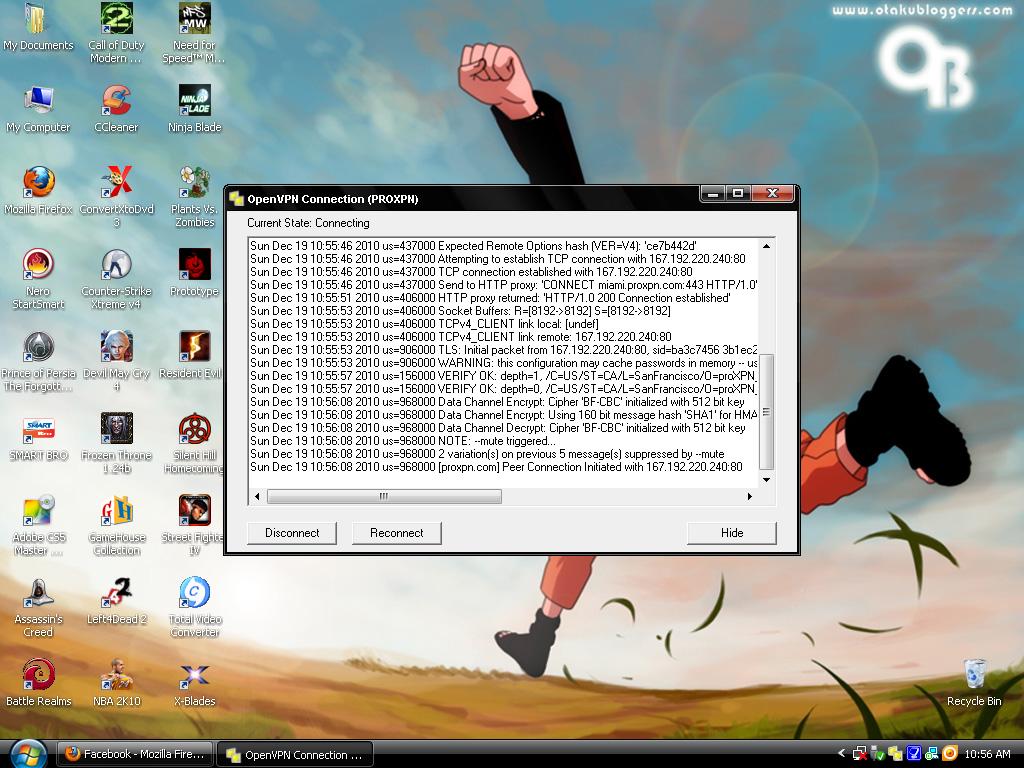The height and width of the screenshot is (768, 1024).
Task: Click the My Computer desktop icon
Action: pyautogui.click(x=39, y=109)
